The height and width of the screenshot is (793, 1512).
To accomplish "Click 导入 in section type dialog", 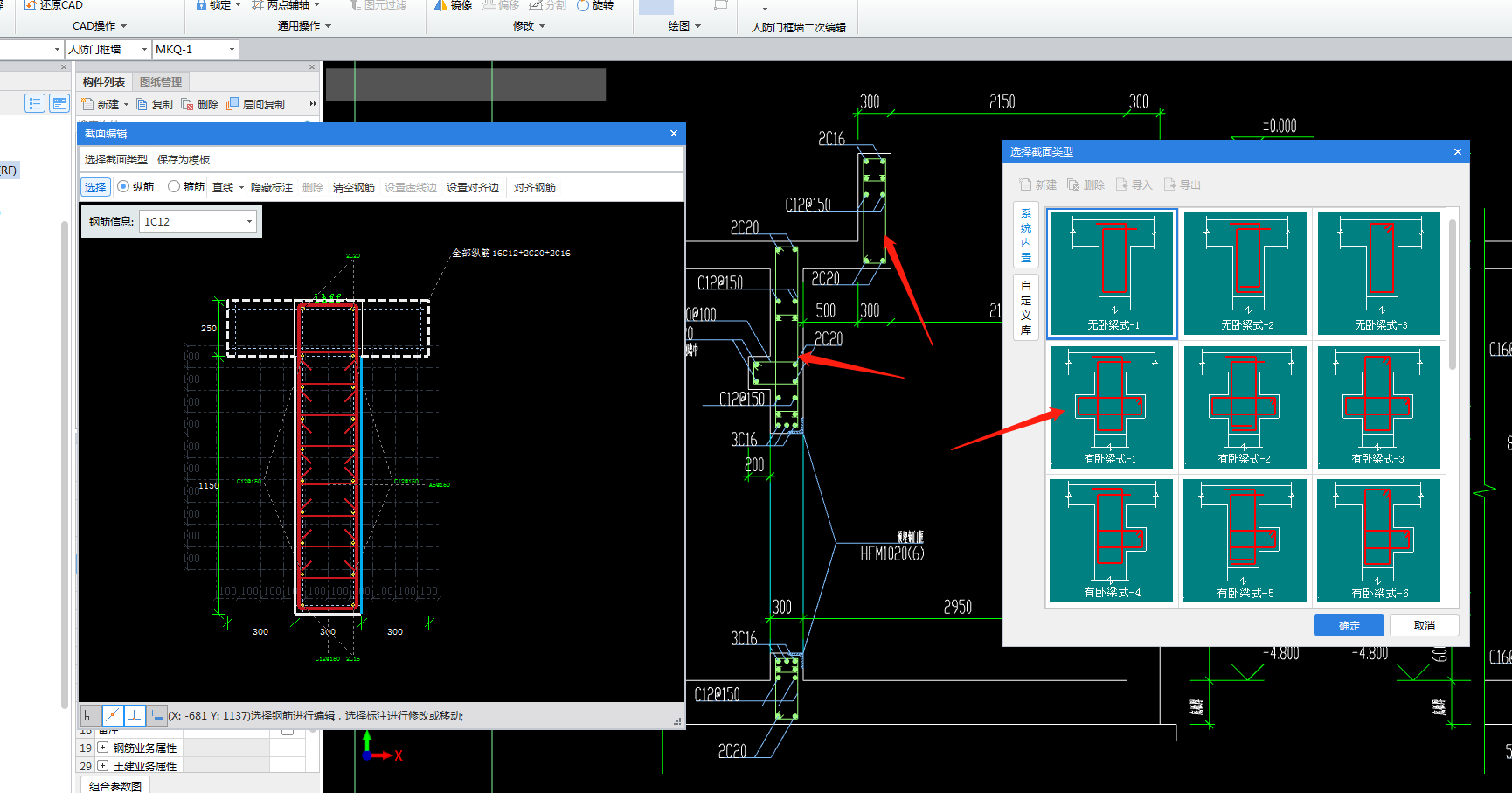I will coord(1134,185).
